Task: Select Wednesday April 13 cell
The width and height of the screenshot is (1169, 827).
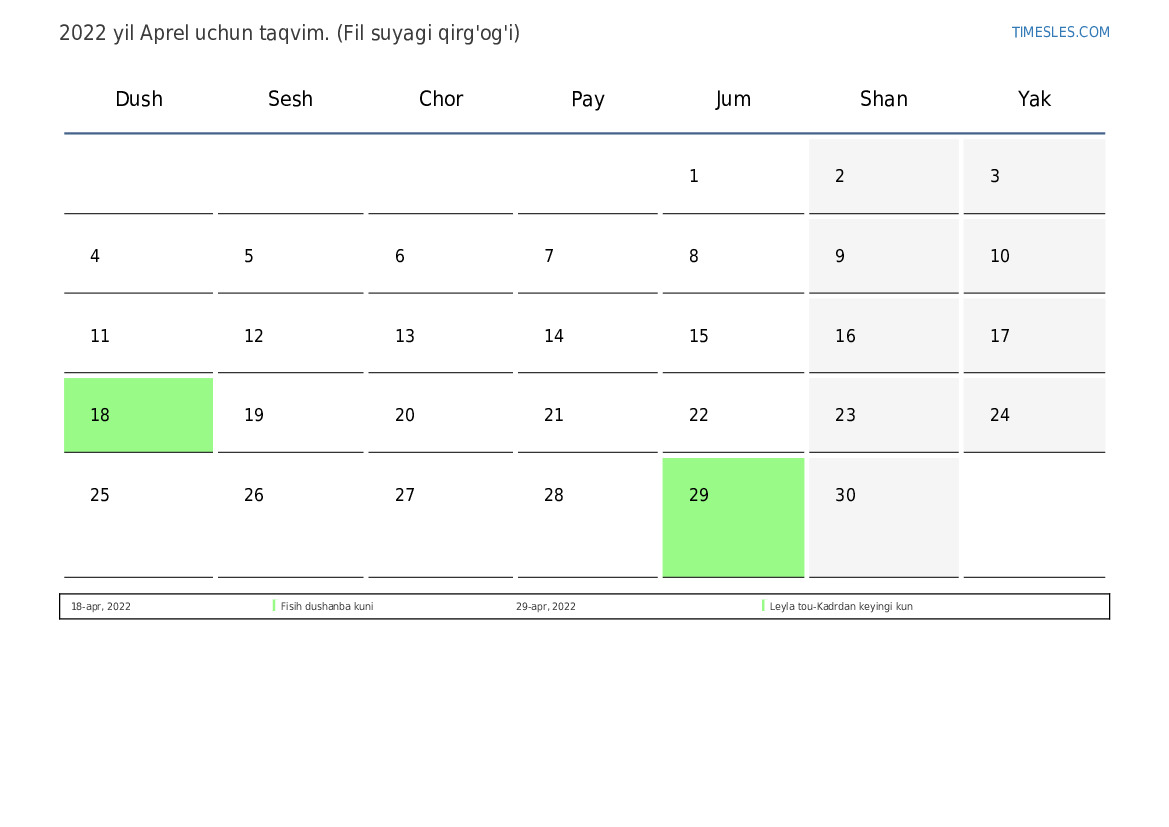Action: (x=441, y=335)
